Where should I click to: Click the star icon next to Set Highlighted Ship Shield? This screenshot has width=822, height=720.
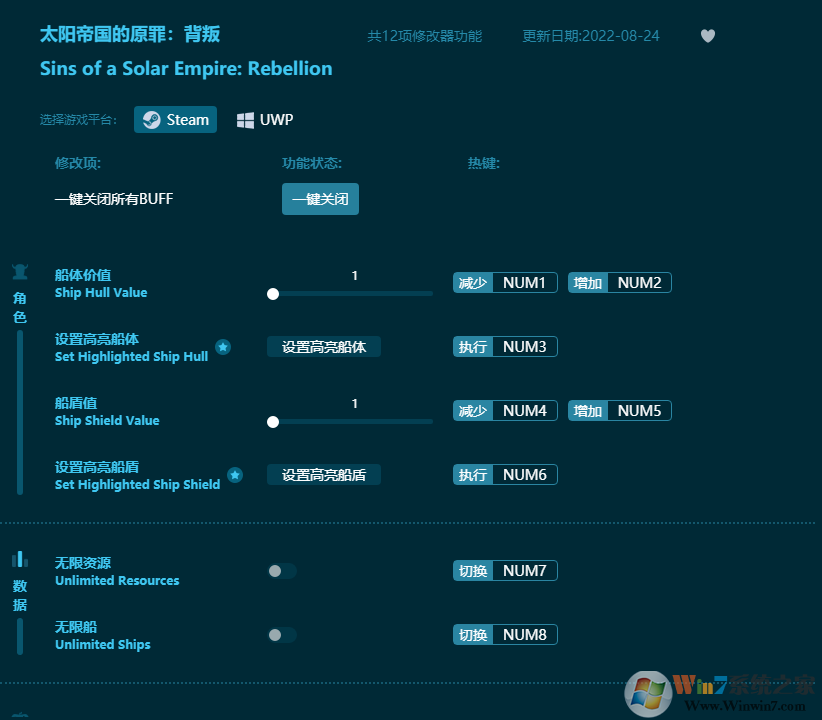(x=235, y=475)
